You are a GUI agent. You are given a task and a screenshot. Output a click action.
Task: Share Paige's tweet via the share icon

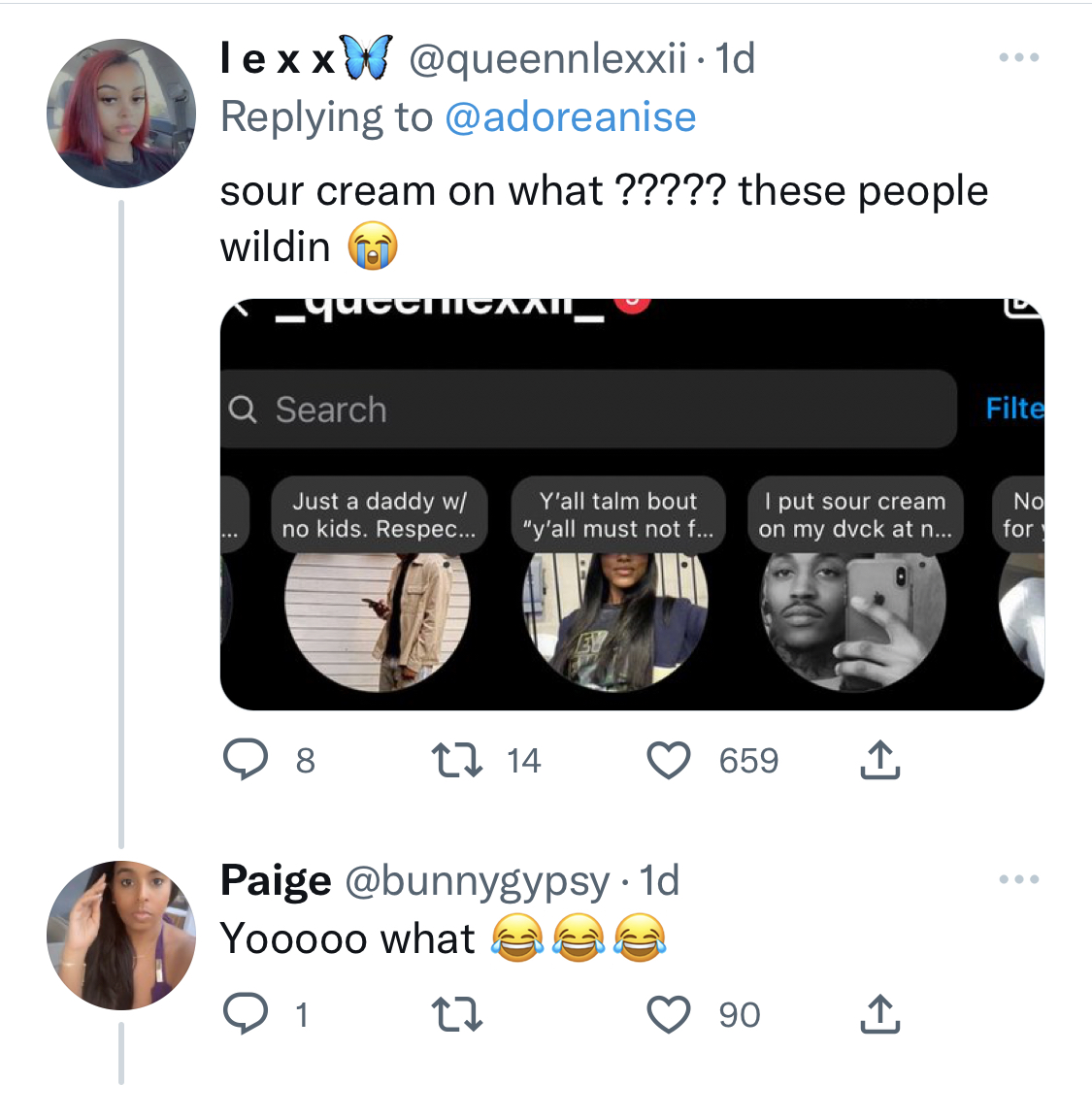(x=880, y=1013)
